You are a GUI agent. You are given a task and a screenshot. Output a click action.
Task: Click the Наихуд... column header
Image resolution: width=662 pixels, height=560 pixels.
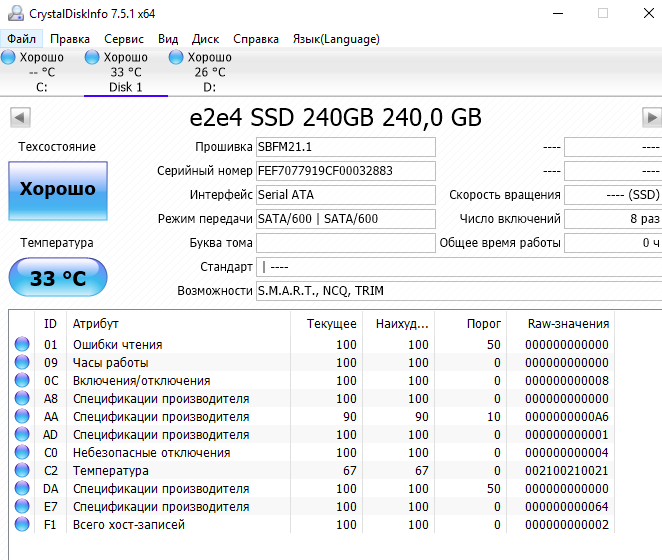(399, 324)
